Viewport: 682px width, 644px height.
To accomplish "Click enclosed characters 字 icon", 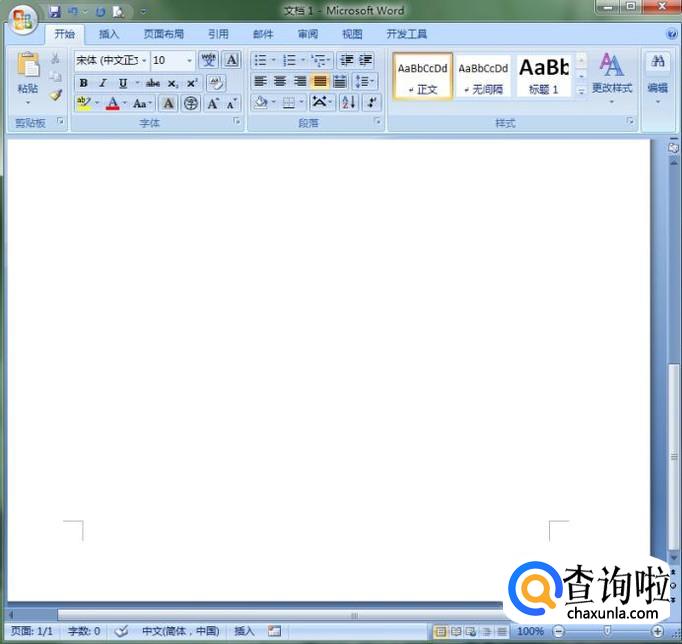I will pos(191,103).
